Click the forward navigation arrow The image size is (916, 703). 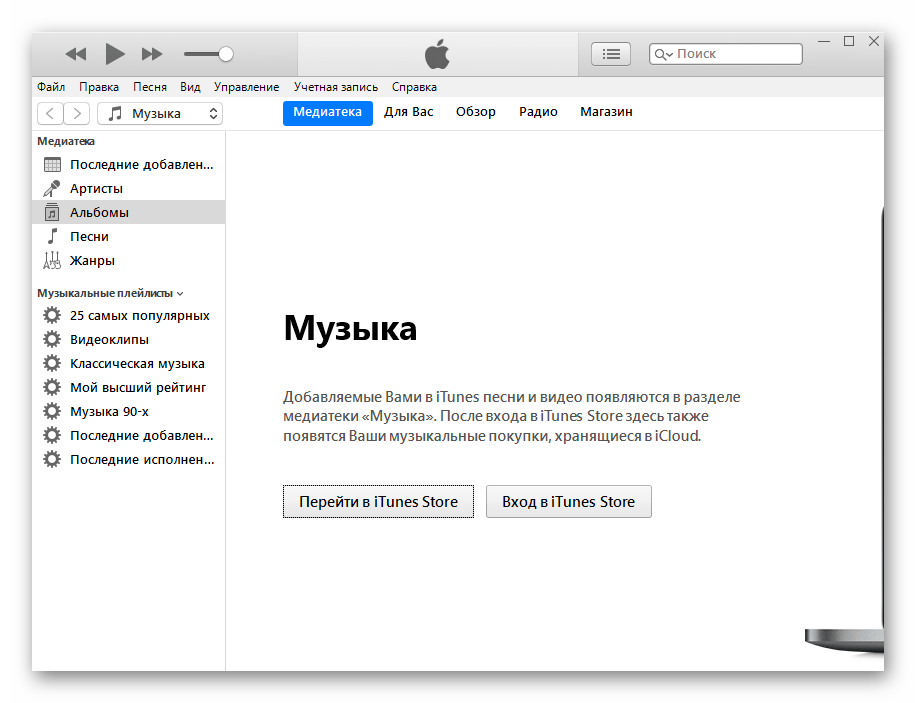tap(77, 113)
